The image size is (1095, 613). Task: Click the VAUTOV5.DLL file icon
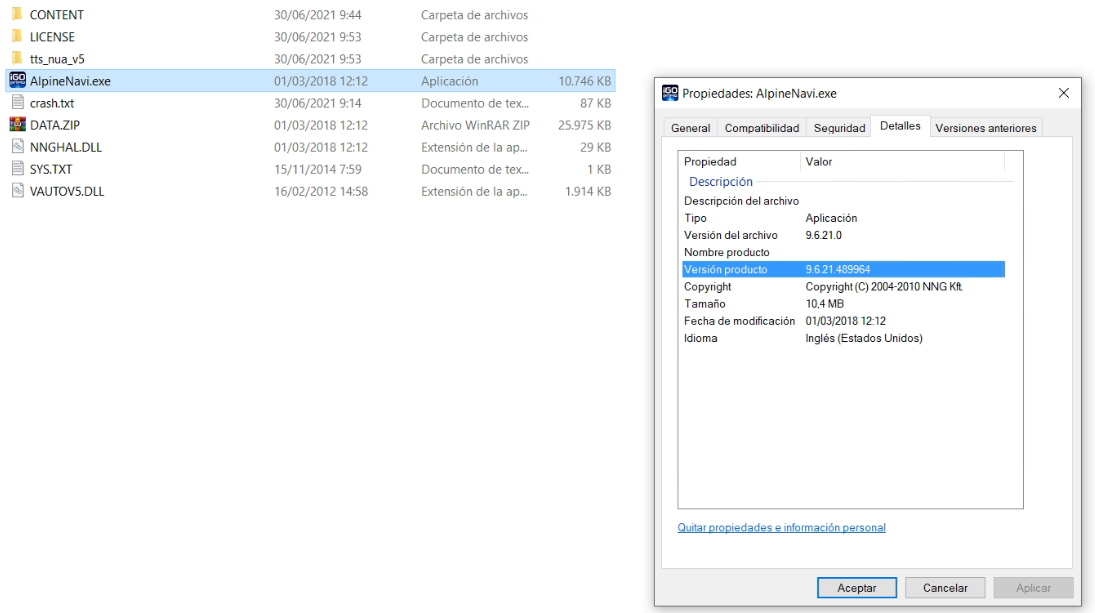pyautogui.click(x=17, y=191)
